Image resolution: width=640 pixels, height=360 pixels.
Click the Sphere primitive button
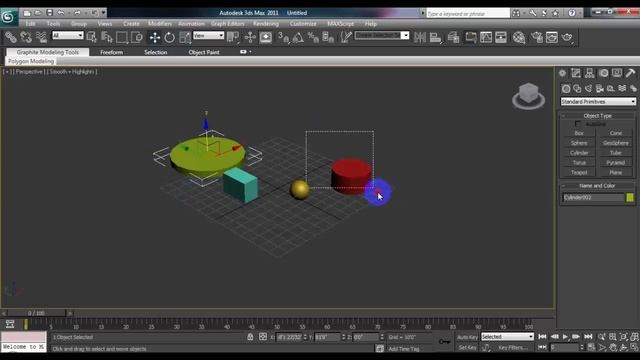[579, 143]
